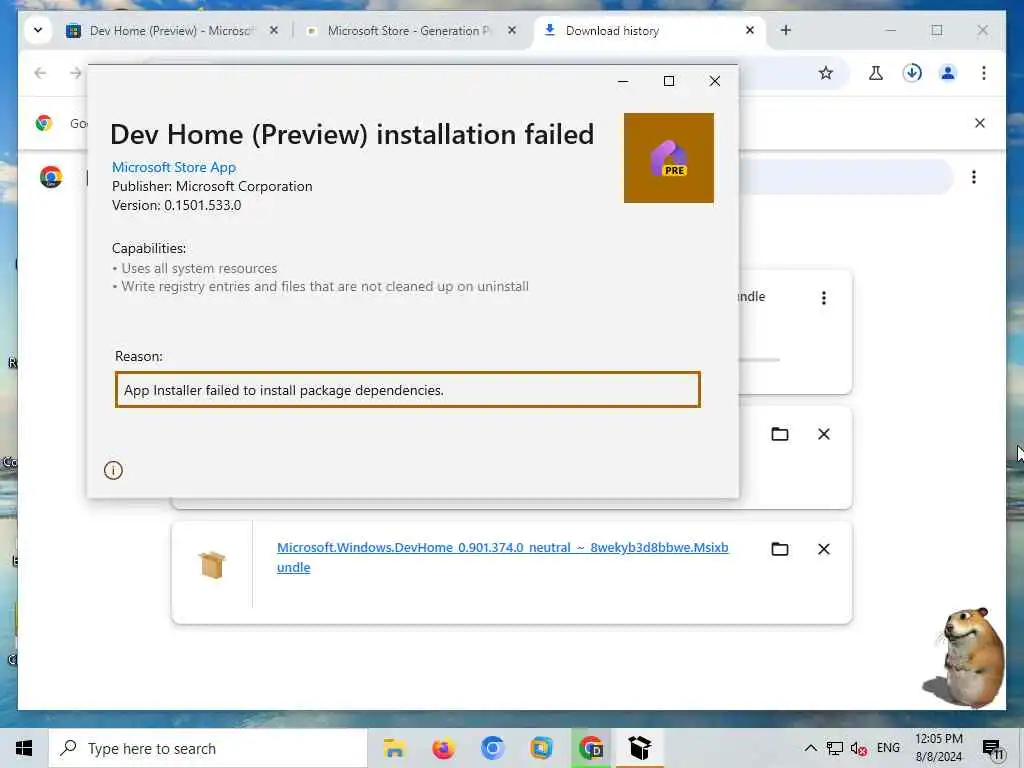Close the Download history tab
Image resolution: width=1024 pixels, height=768 pixels.
click(x=750, y=30)
